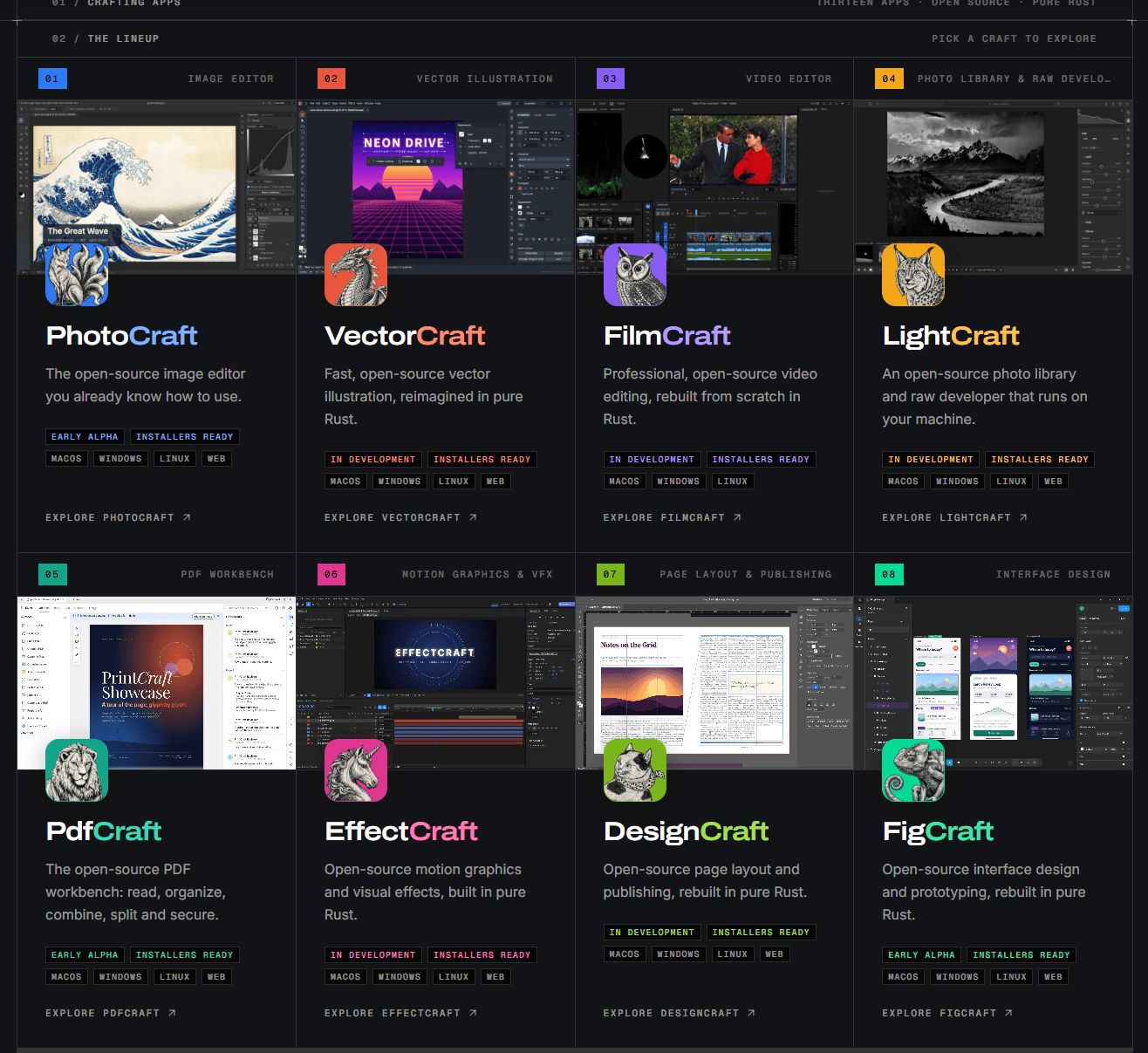Click the LightCraft lynx app icon
The image size is (1148, 1053).
tap(913, 275)
